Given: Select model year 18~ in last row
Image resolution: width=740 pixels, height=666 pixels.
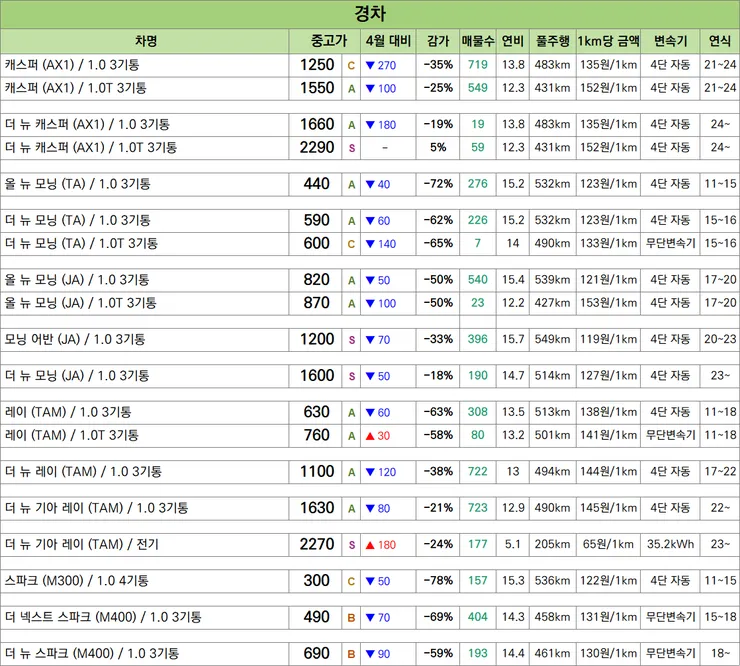Looking at the screenshot, I should pyautogui.click(x=720, y=653).
